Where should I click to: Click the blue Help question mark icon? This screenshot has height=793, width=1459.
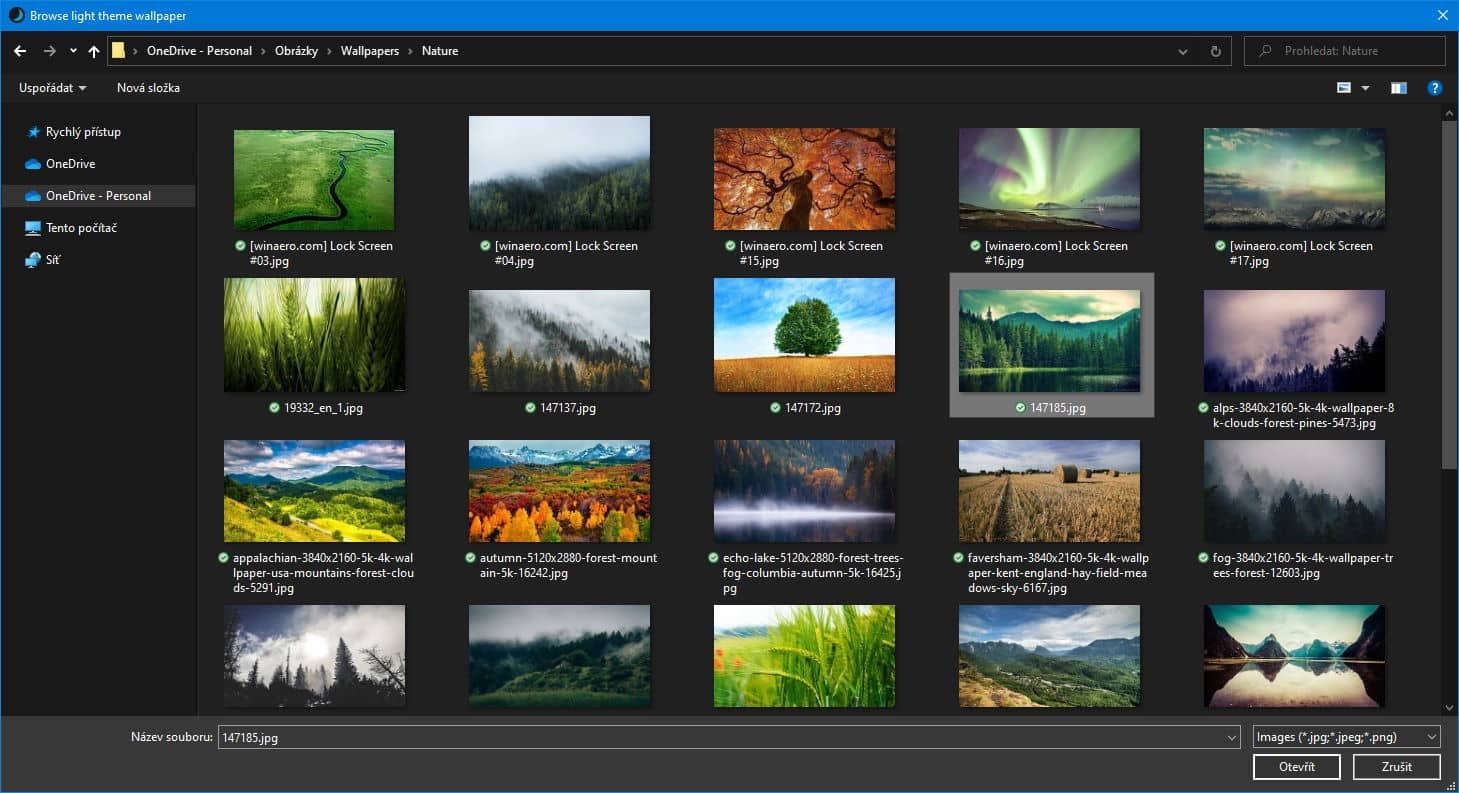pos(1435,88)
